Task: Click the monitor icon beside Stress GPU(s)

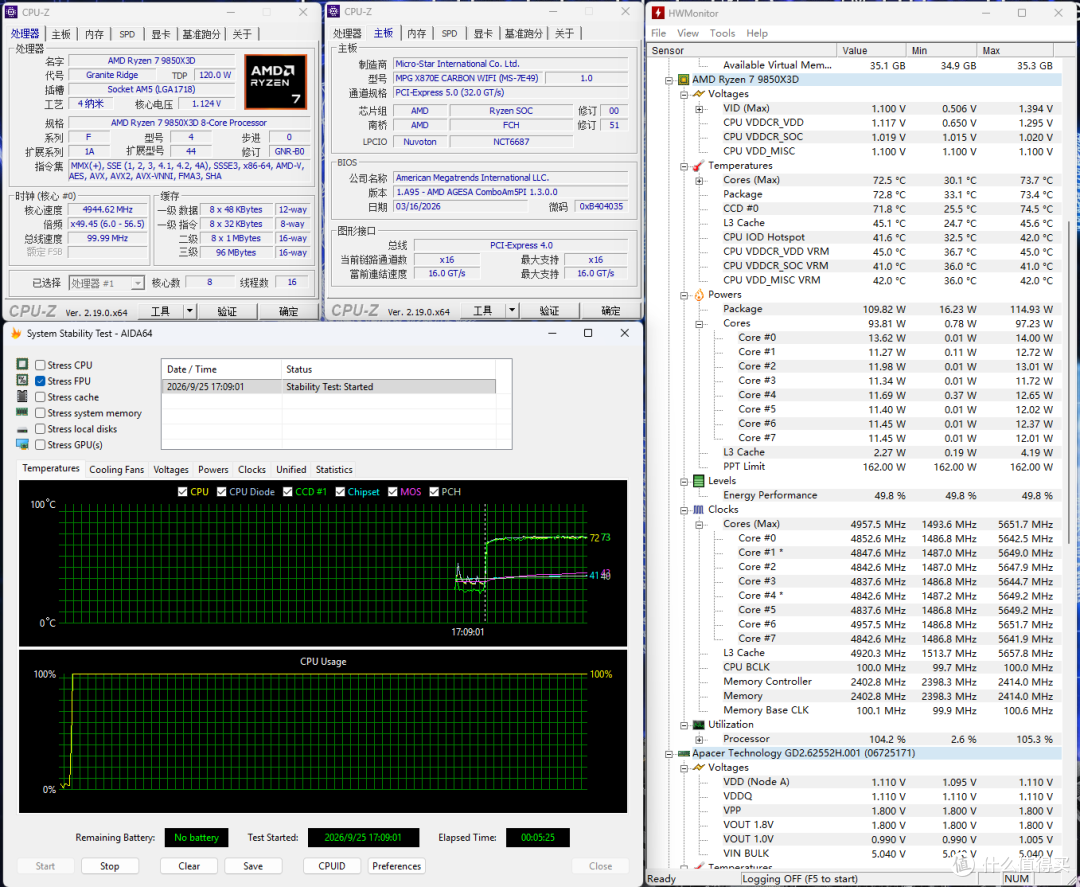Action: click(x=22, y=444)
